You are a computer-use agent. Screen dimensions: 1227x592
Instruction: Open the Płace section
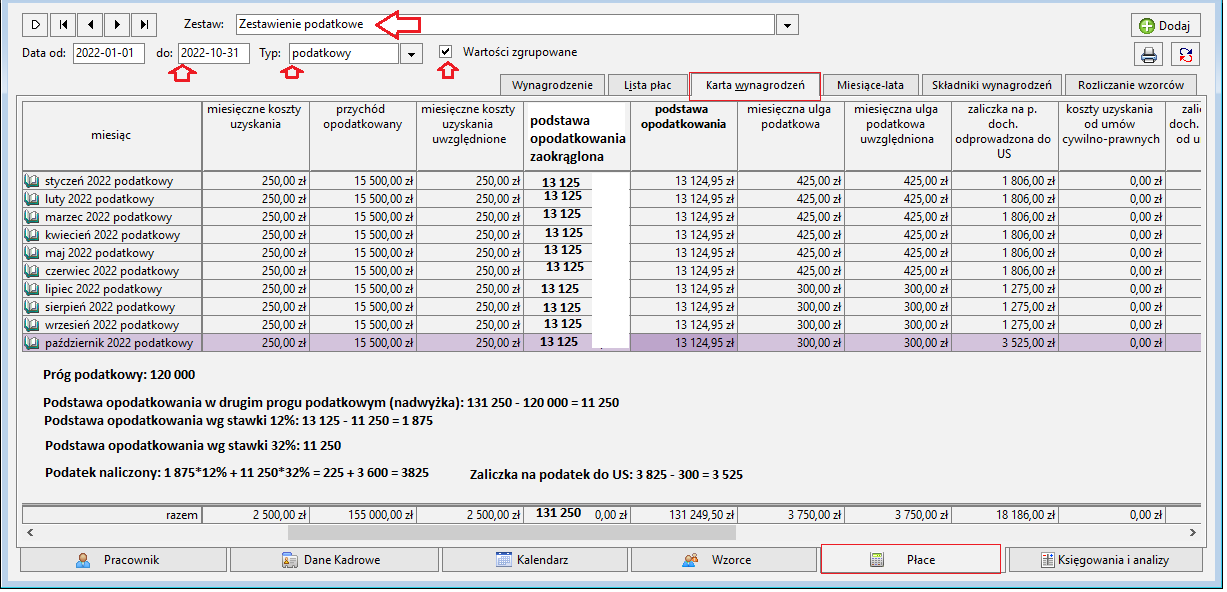[910, 559]
